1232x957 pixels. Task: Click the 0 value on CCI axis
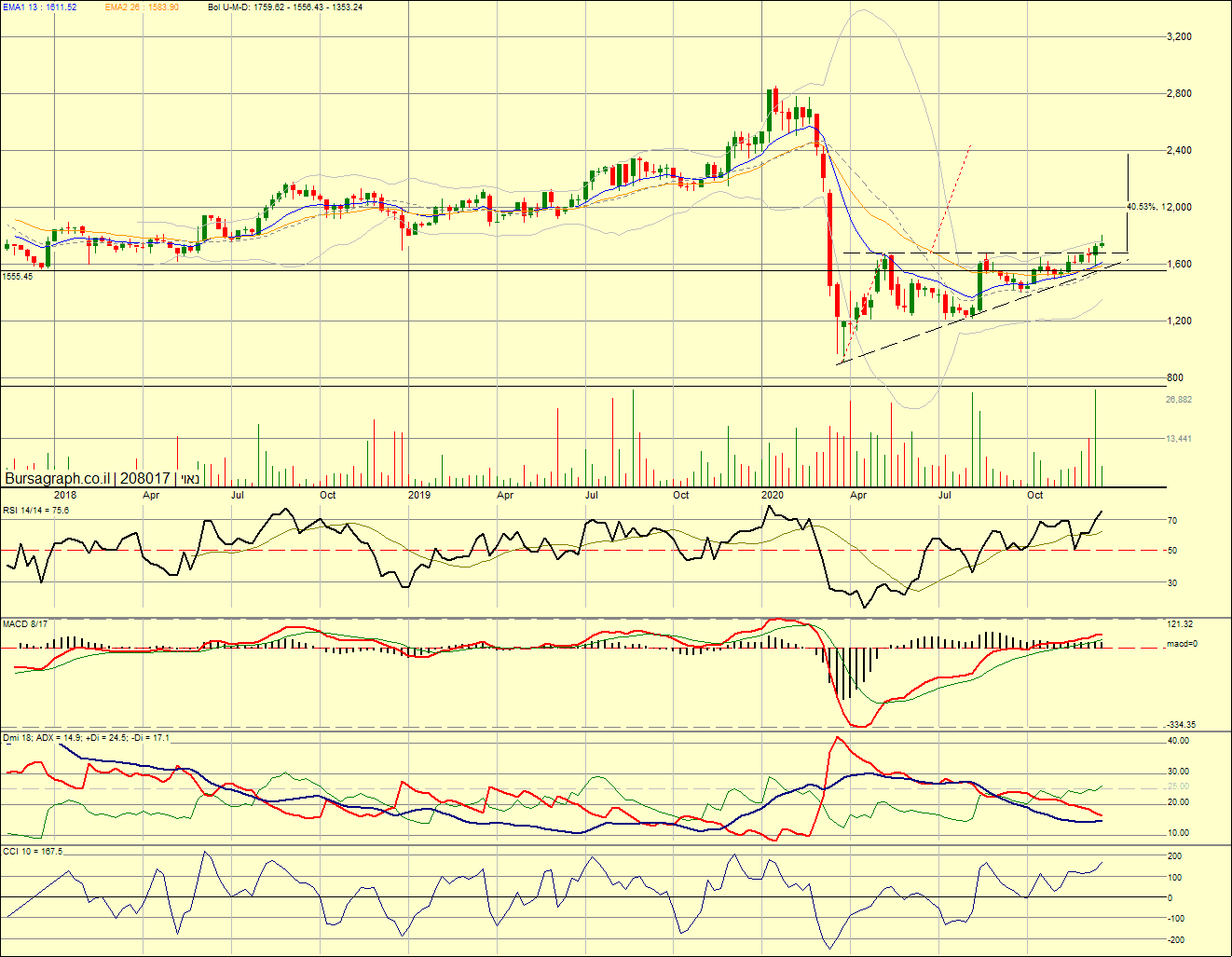pos(1170,898)
